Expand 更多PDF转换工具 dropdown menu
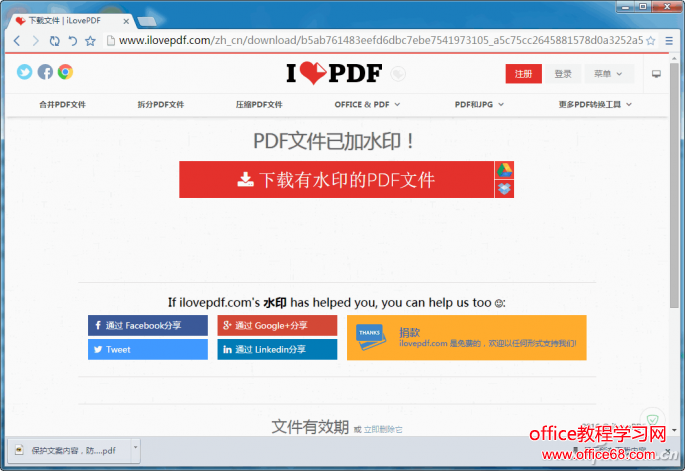Viewport: 685px width, 471px height. [x=595, y=104]
